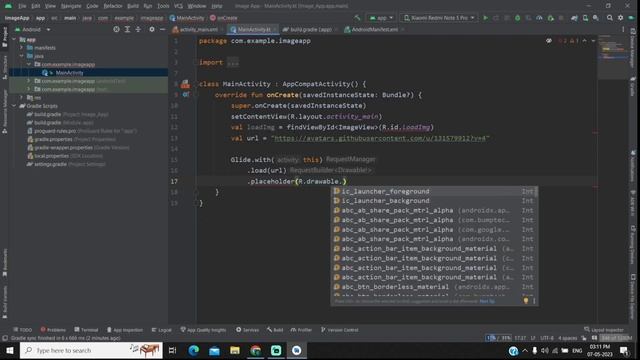
Task: Toggle Profiler tool window
Action: point(301,330)
